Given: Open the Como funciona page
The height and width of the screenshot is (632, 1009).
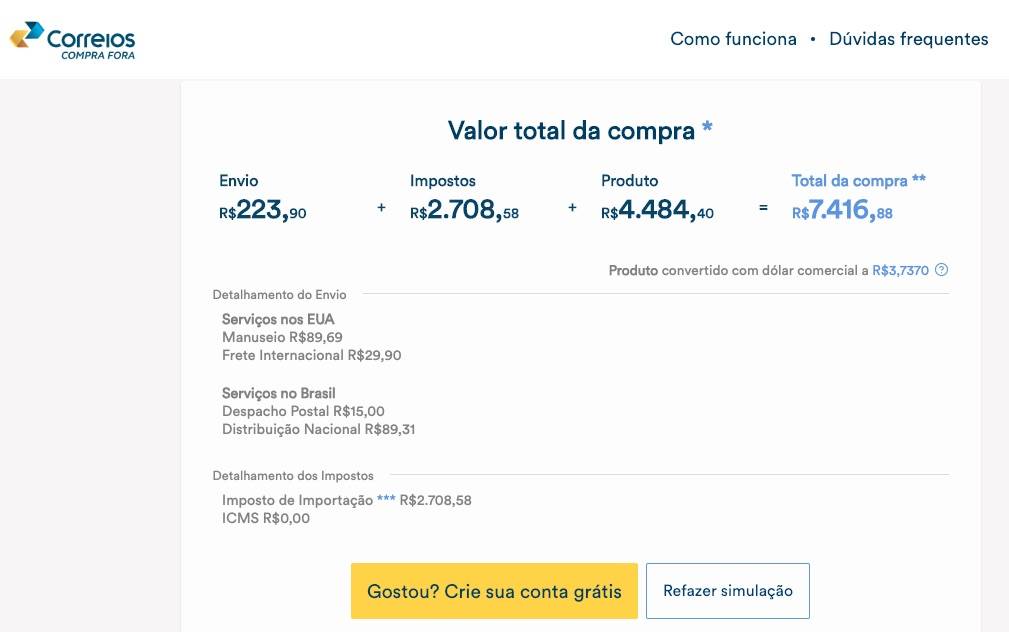Looking at the screenshot, I should tap(733, 39).
